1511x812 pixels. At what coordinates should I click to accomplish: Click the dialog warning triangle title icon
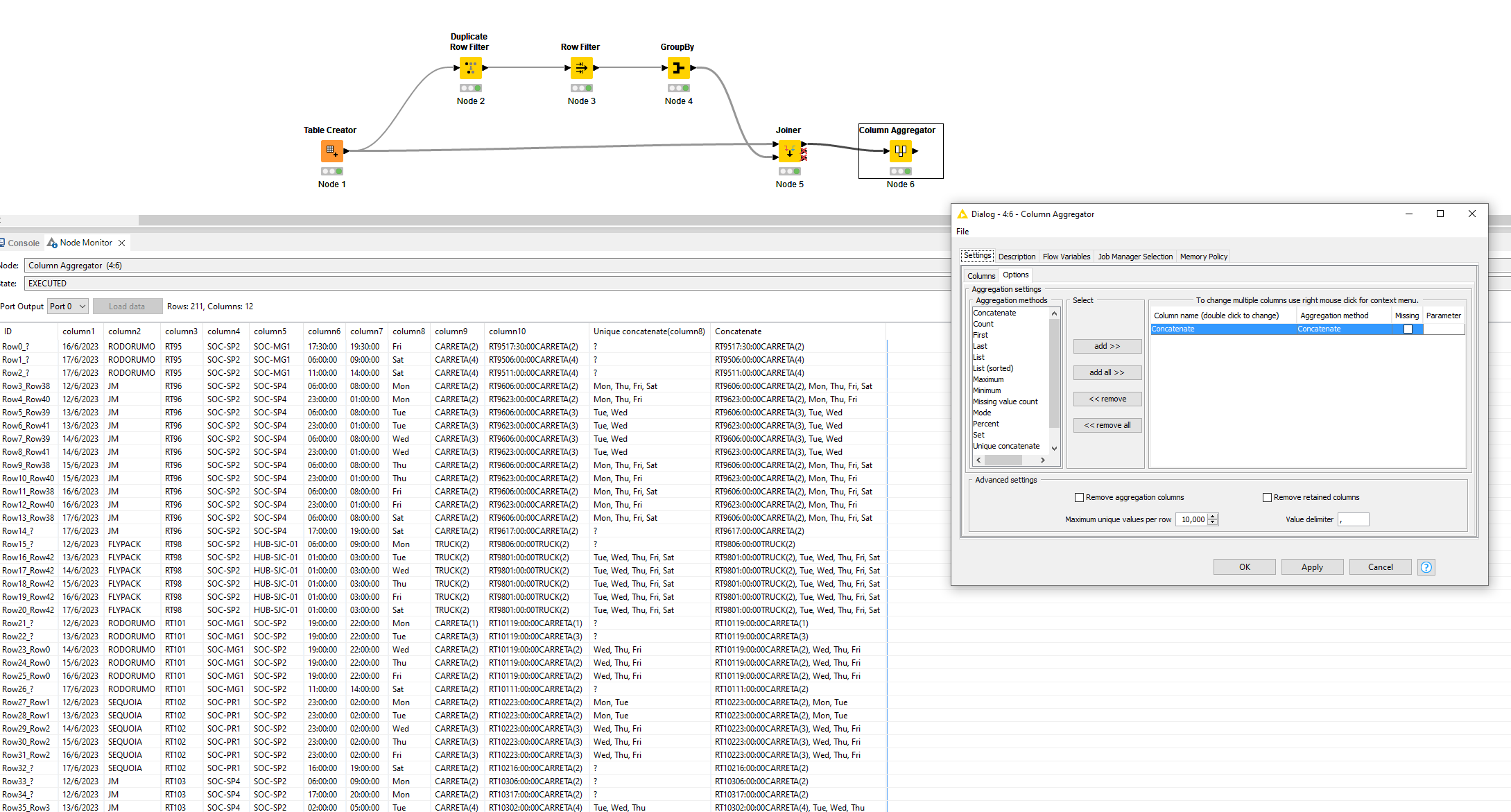(x=962, y=214)
